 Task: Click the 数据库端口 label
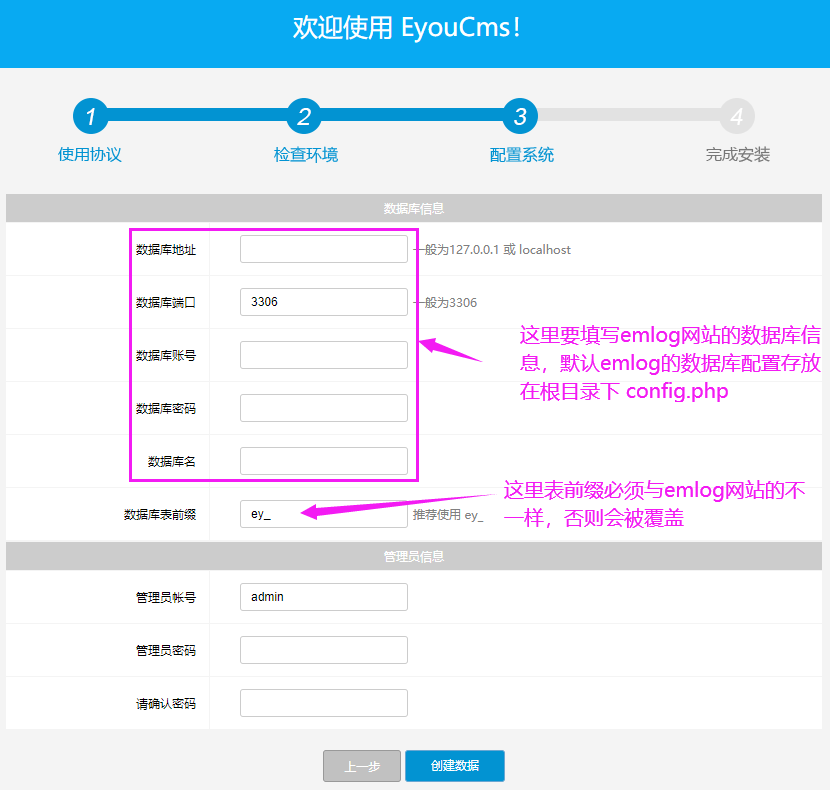166,302
